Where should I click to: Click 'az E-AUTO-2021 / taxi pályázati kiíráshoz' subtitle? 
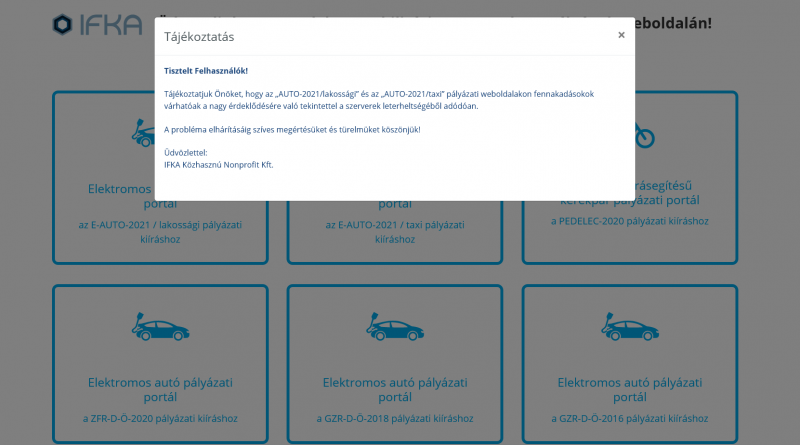tap(395, 232)
